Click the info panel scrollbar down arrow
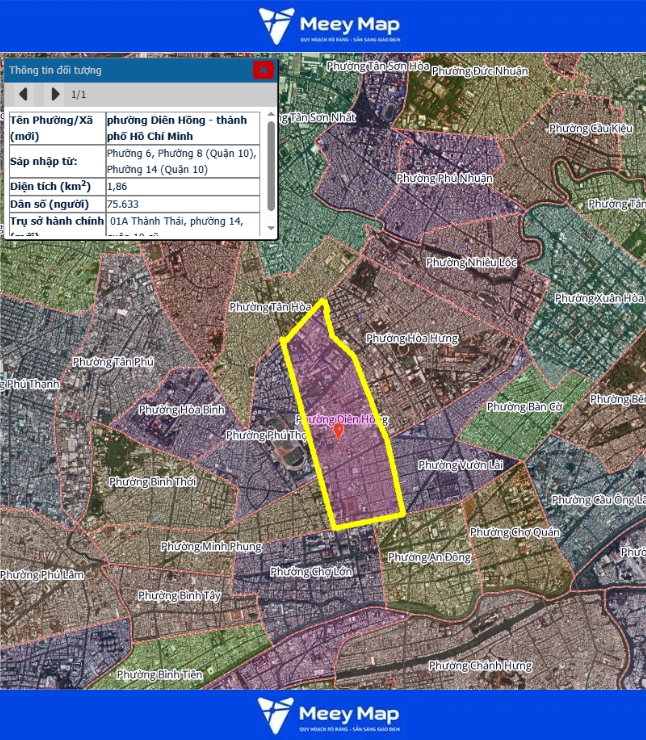646x740 pixels. (x=271, y=231)
